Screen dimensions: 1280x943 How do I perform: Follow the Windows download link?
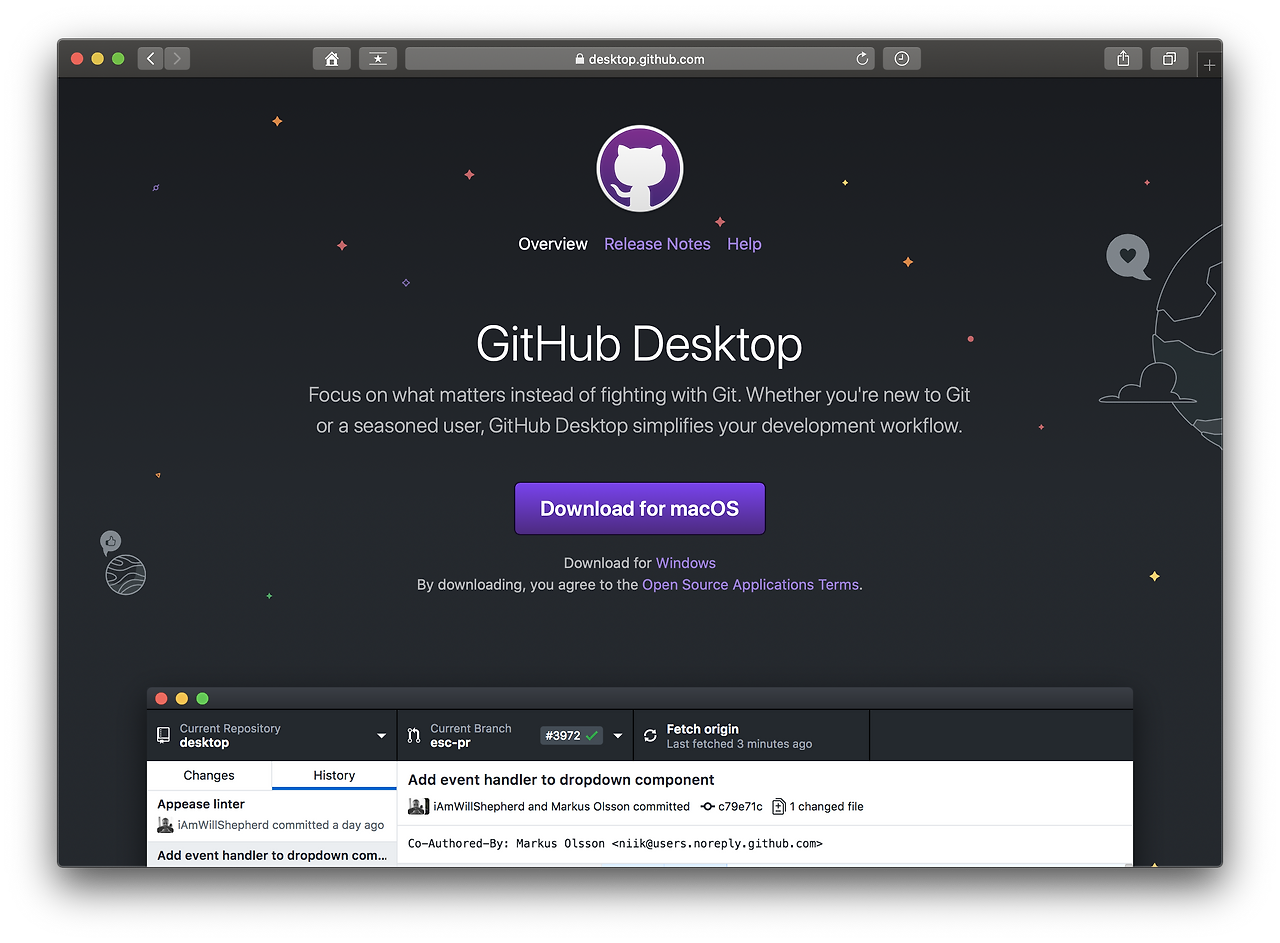tap(686, 563)
